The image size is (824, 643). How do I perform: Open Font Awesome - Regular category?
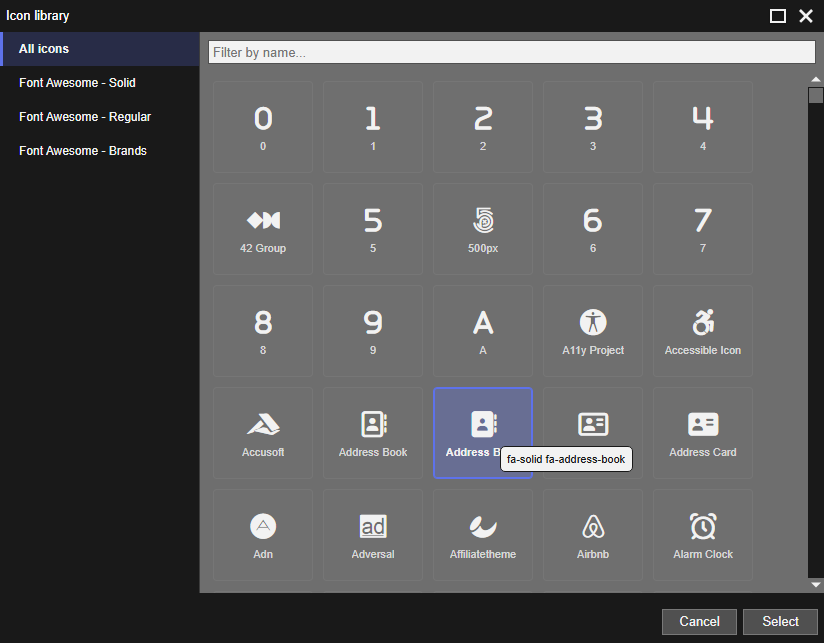[x=100, y=117]
